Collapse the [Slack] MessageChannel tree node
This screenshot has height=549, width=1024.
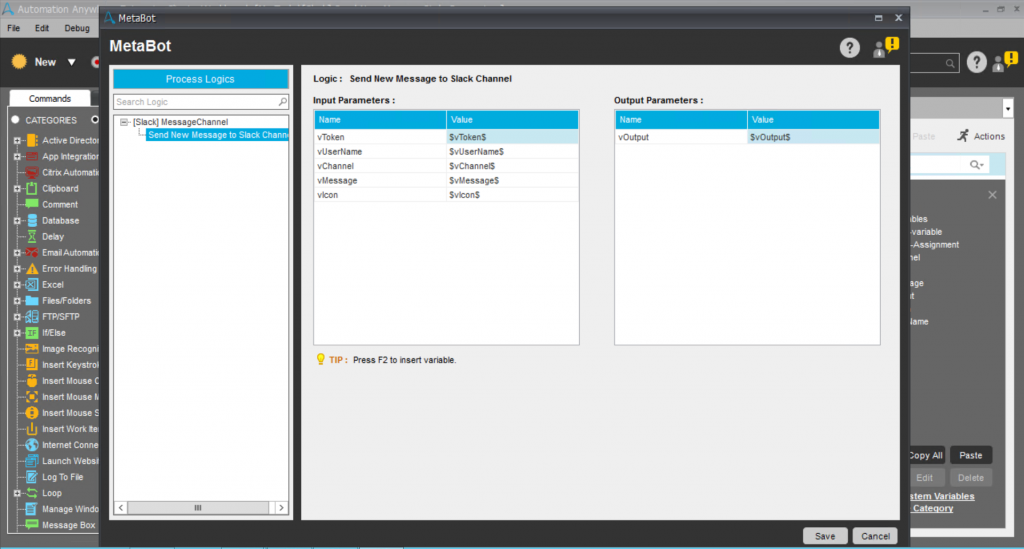[124, 122]
